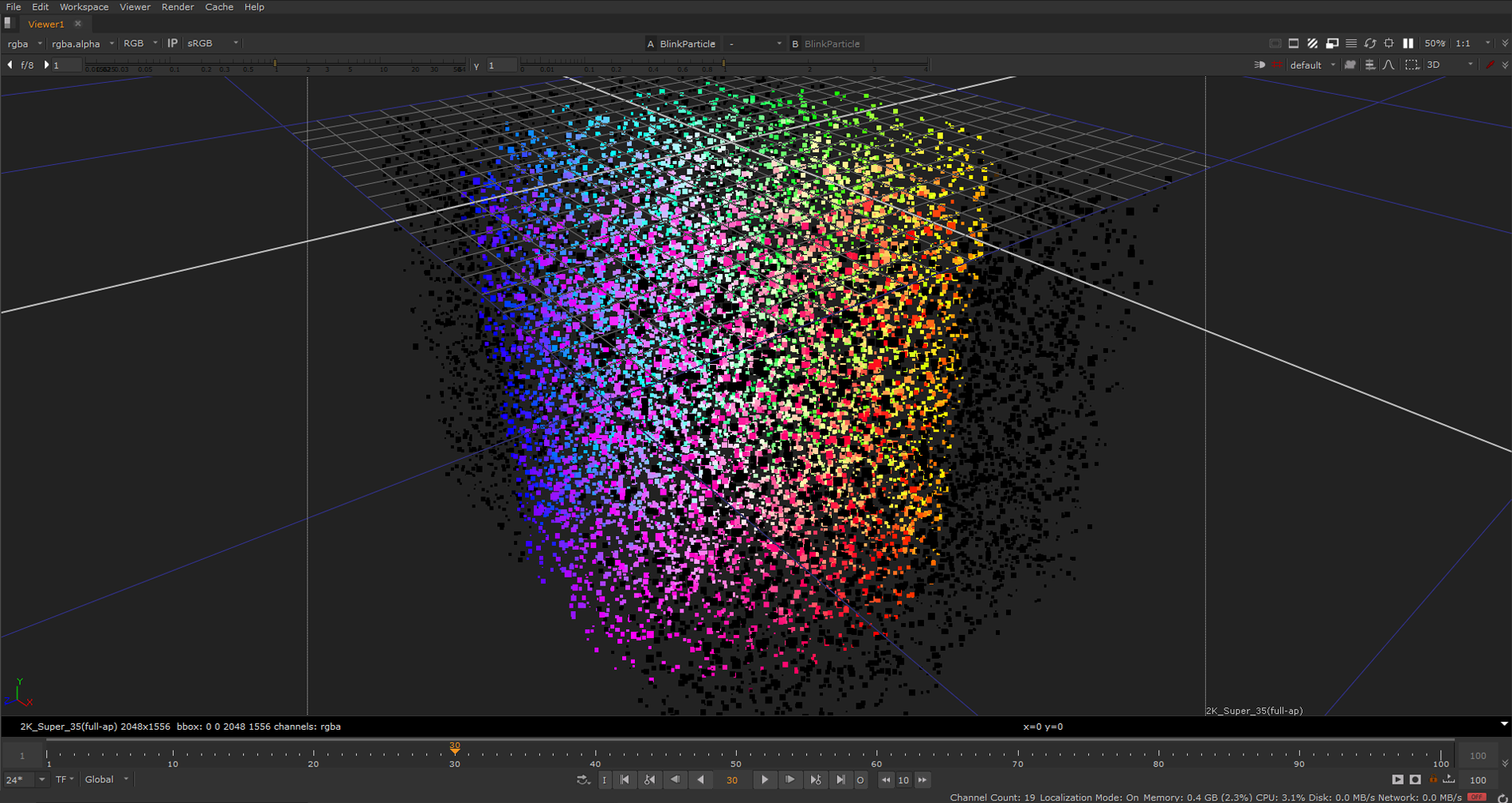Viewport: 1512px width, 803px height.
Task: Select the Viewer1 tab
Action: pos(46,24)
